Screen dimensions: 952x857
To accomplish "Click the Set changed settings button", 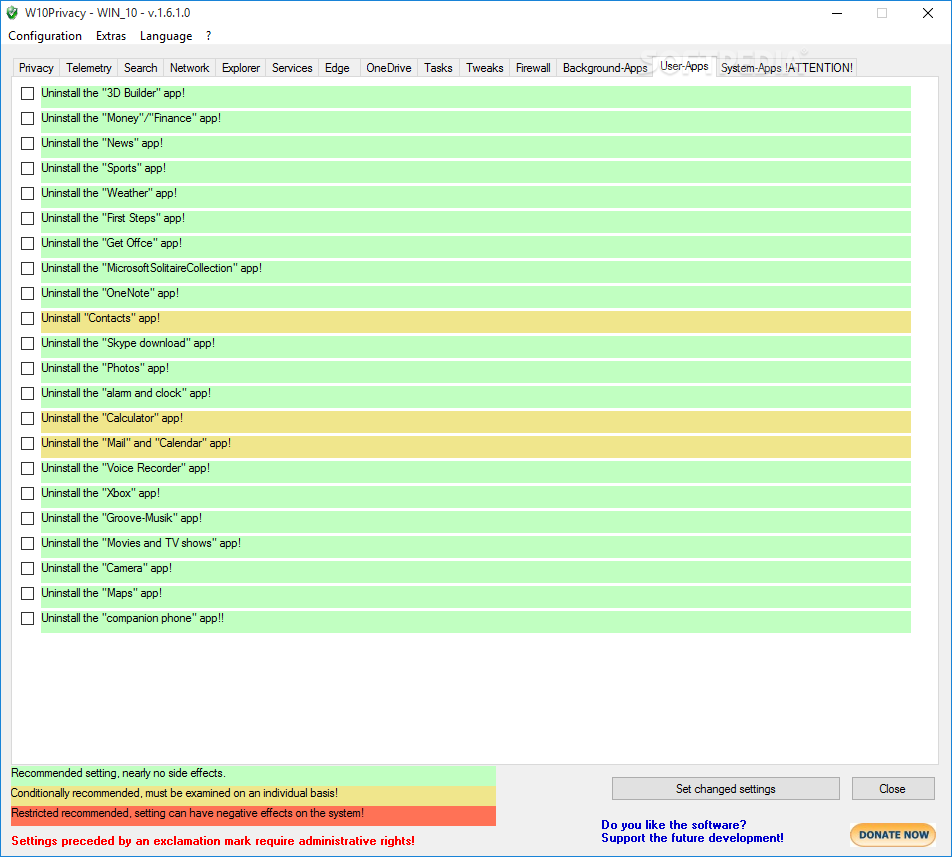I will [x=726, y=788].
